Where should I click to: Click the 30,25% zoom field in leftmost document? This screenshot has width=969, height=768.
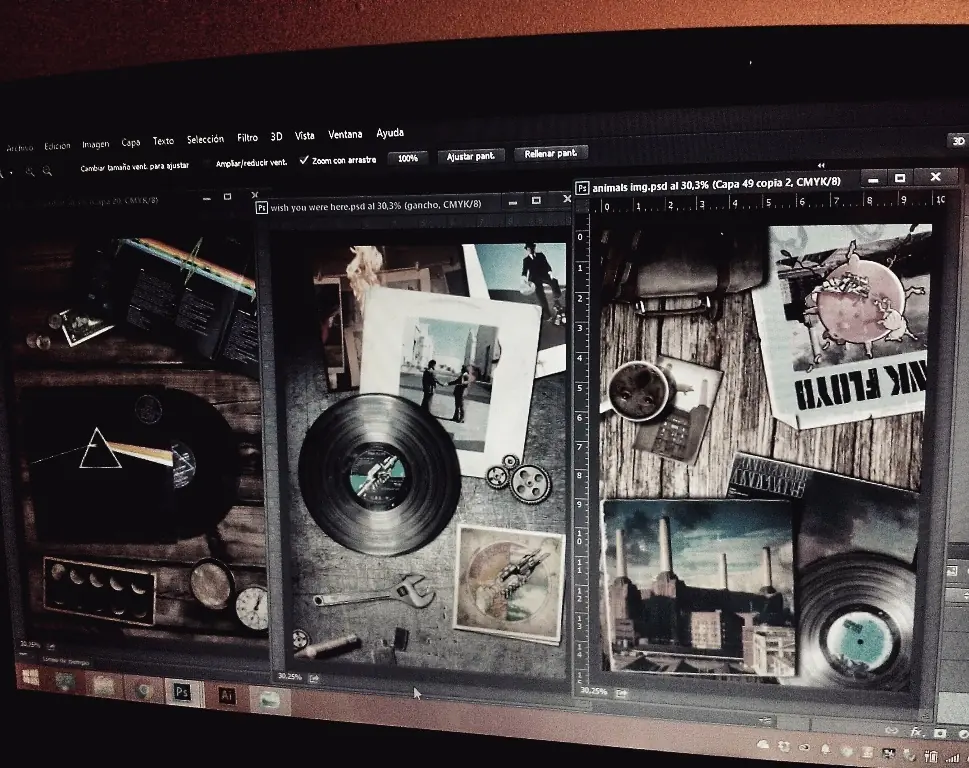[30, 644]
